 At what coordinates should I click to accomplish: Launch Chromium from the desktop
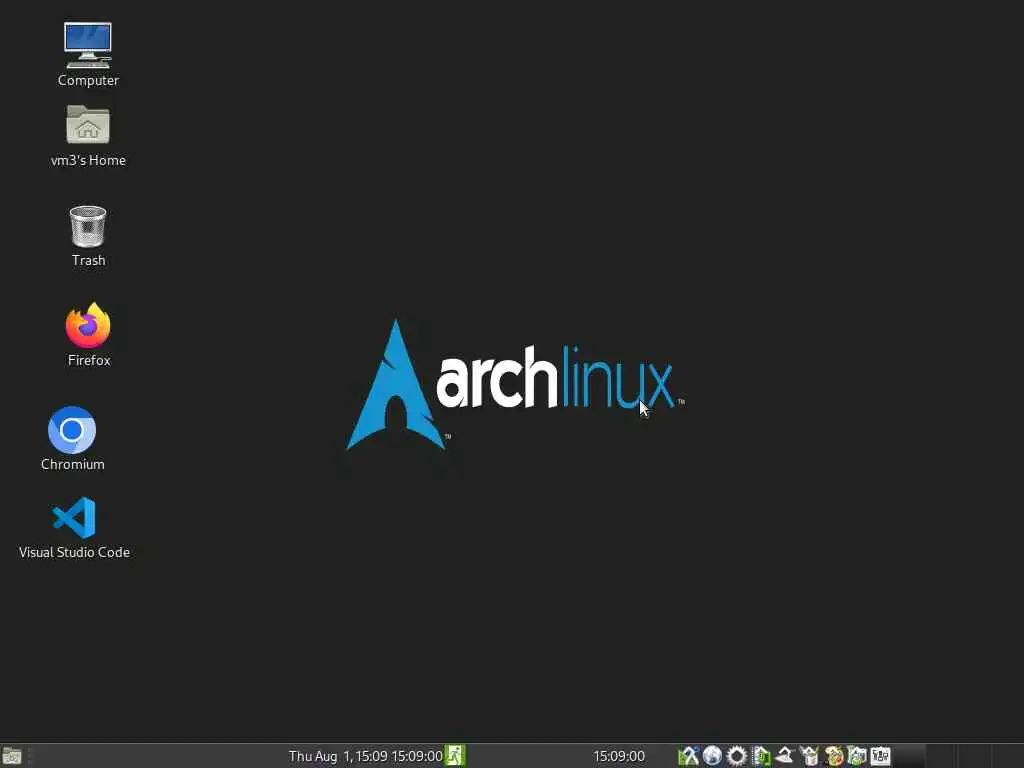click(x=72, y=430)
